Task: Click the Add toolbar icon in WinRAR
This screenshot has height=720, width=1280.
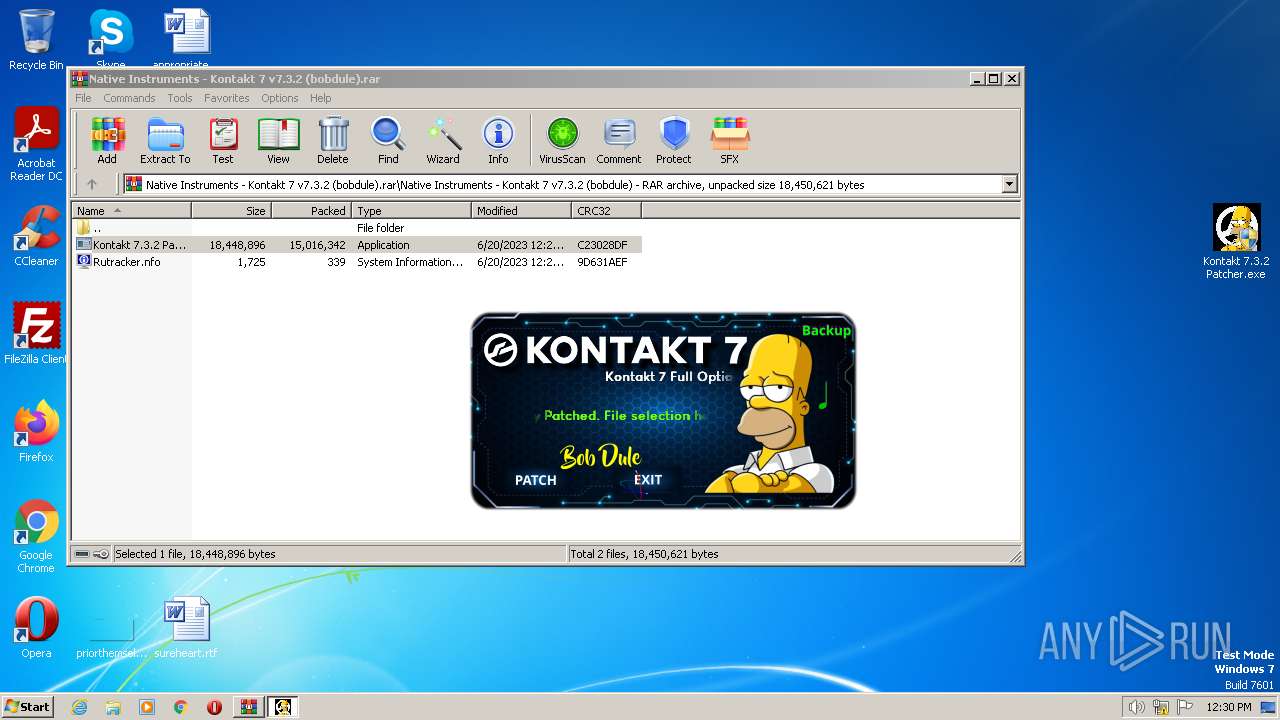Action: (x=107, y=140)
